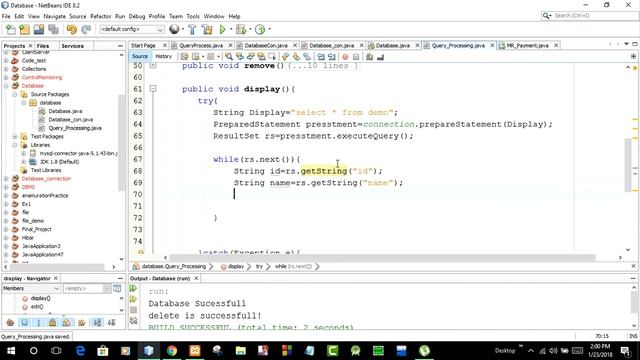
Task: Toggle Sort by Name in Navigator
Action: tap(97, 322)
